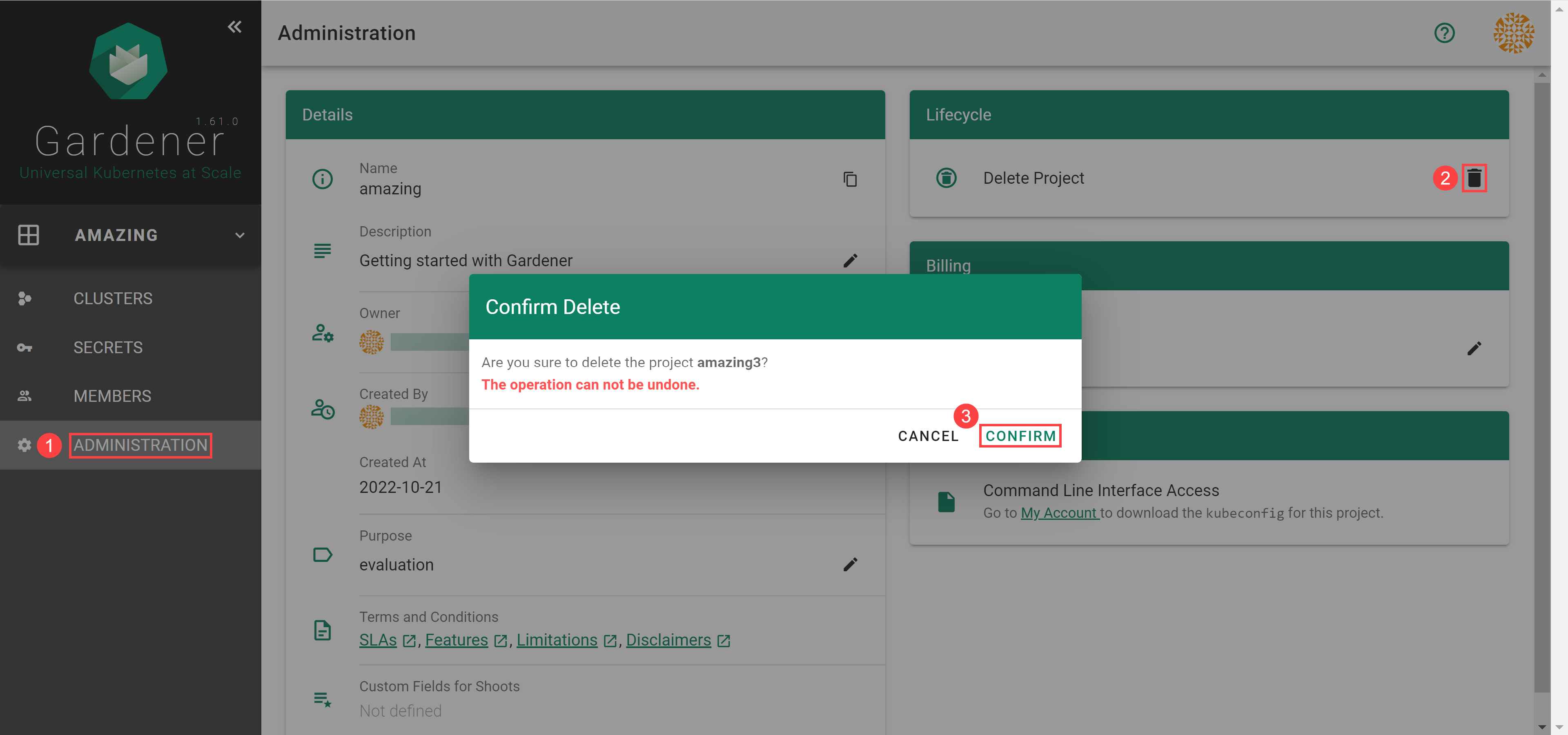Go to Secrets in the sidebar
This screenshot has width=1568, height=735.
click(108, 347)
